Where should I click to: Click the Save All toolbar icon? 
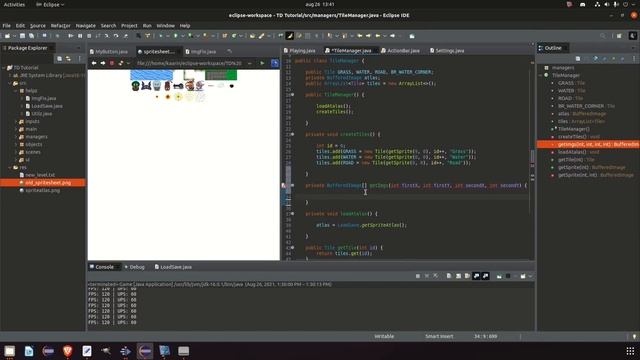(31, 36)
